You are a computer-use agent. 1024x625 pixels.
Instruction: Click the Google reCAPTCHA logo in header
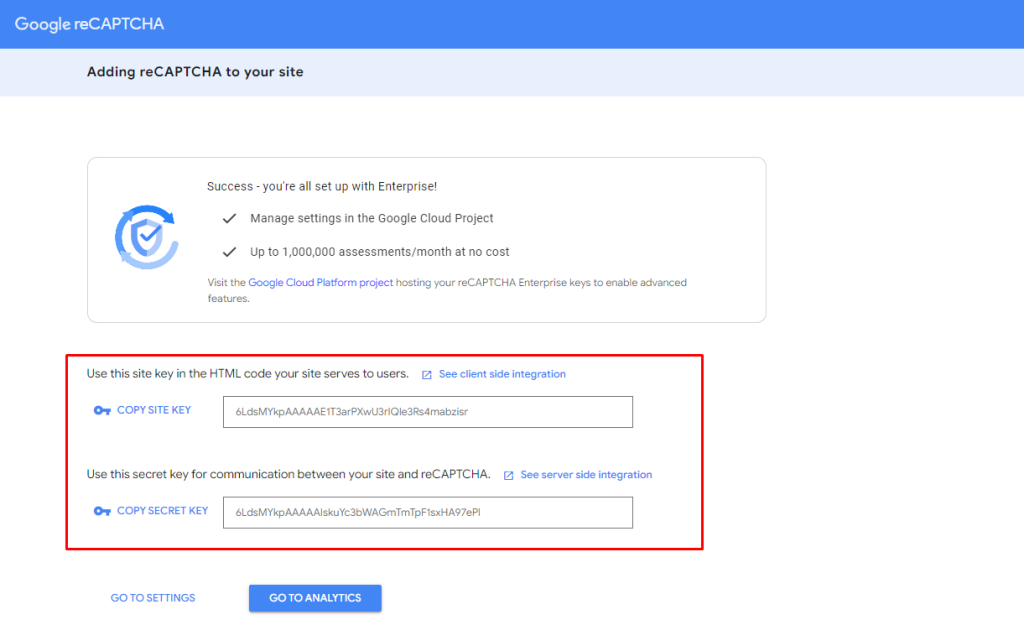click(x=89, y=23)
